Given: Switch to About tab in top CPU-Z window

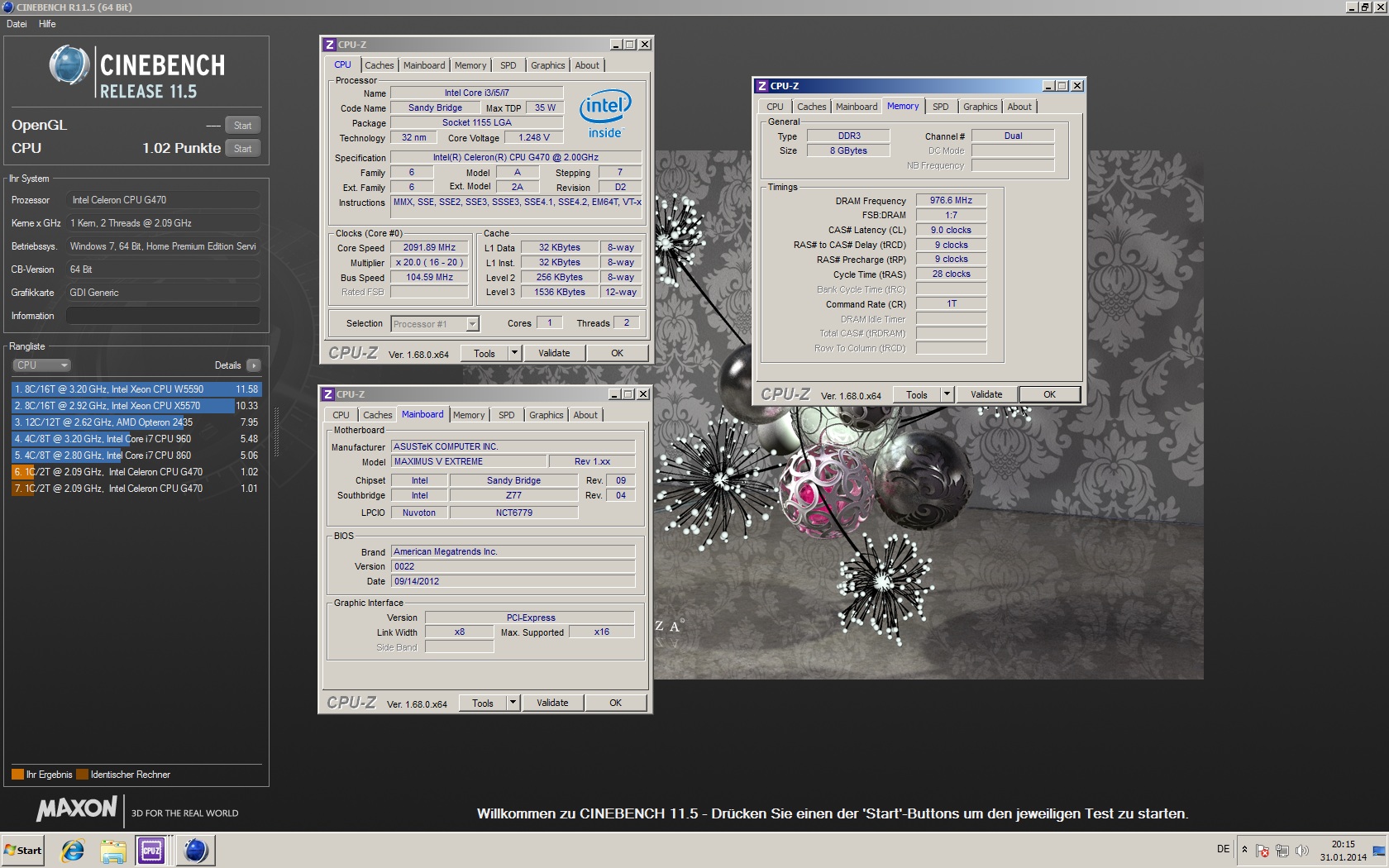Looking at the screenshot, I should click(587, 65).
